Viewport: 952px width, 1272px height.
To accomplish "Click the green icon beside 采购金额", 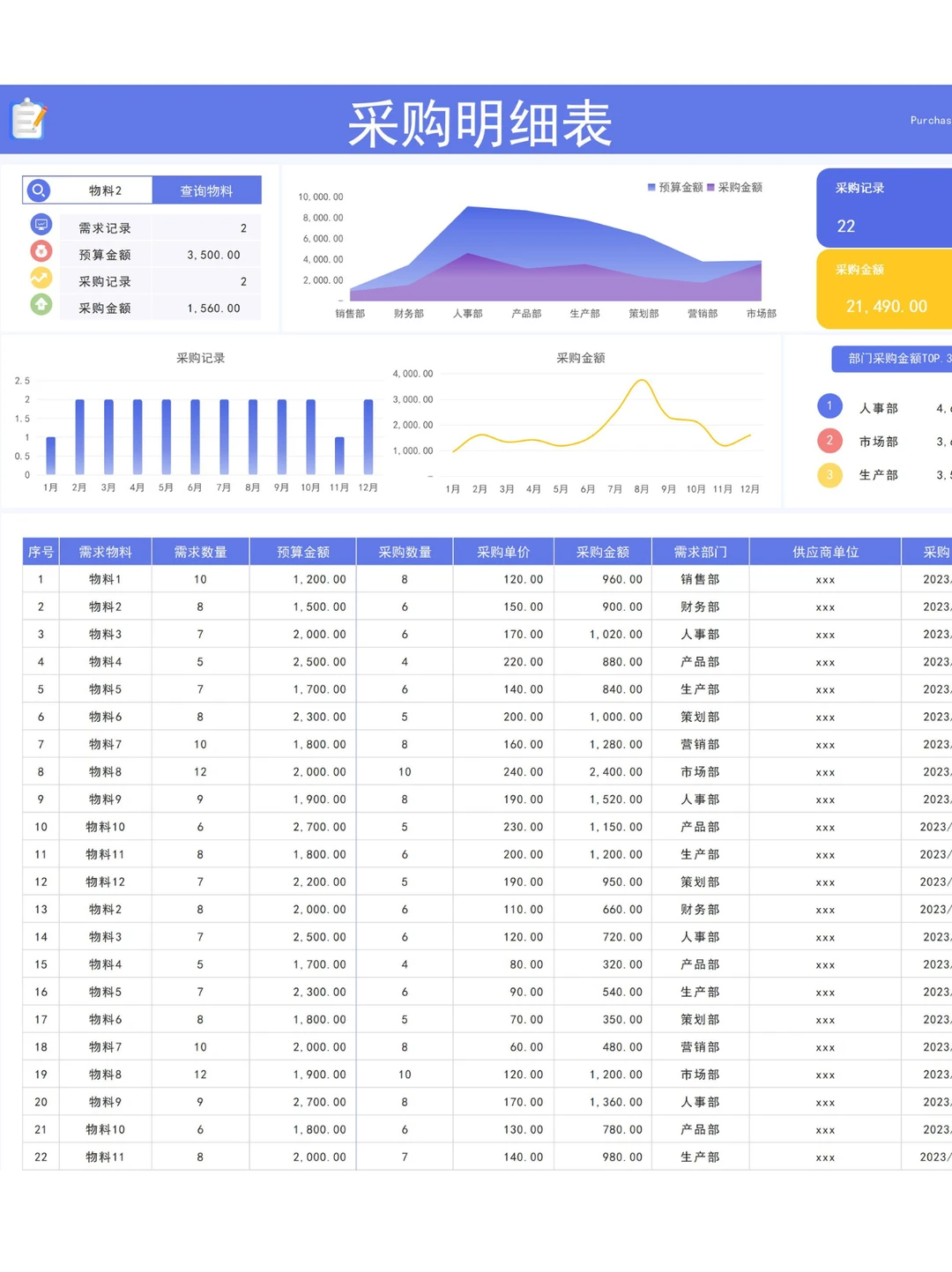I will pyautogui.click(x=41, y=305).
